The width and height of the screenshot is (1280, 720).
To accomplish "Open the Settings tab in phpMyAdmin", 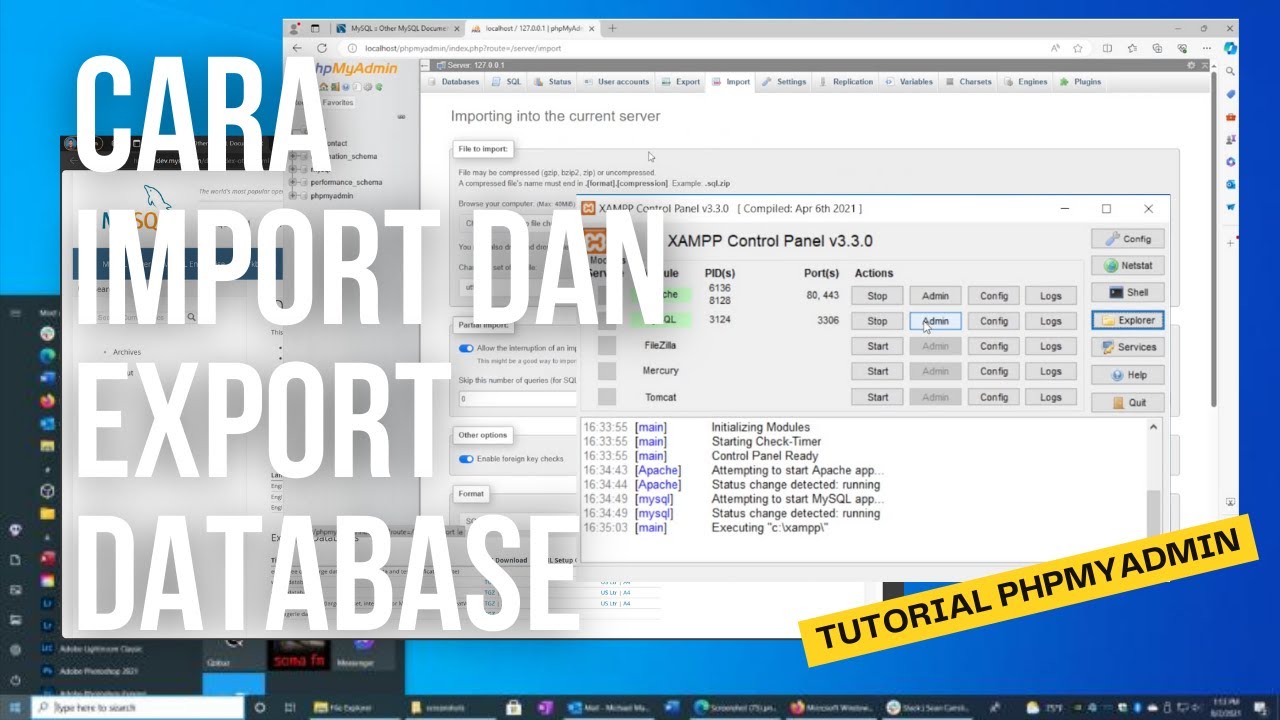I will pos(783,82).
